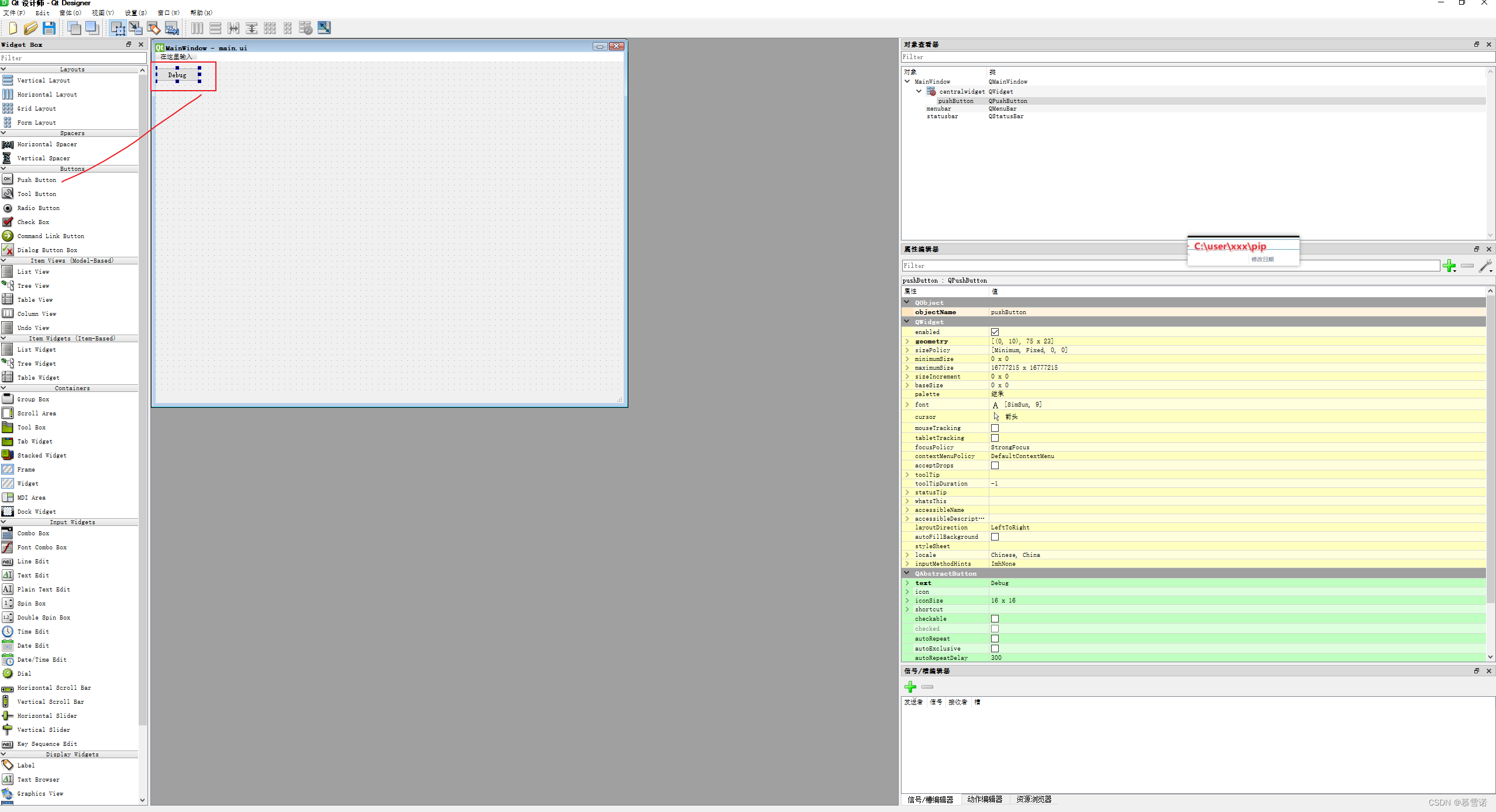Collapse the Buttons category in Widget Box
The image size is (1496, 812).
pos(4,168)
